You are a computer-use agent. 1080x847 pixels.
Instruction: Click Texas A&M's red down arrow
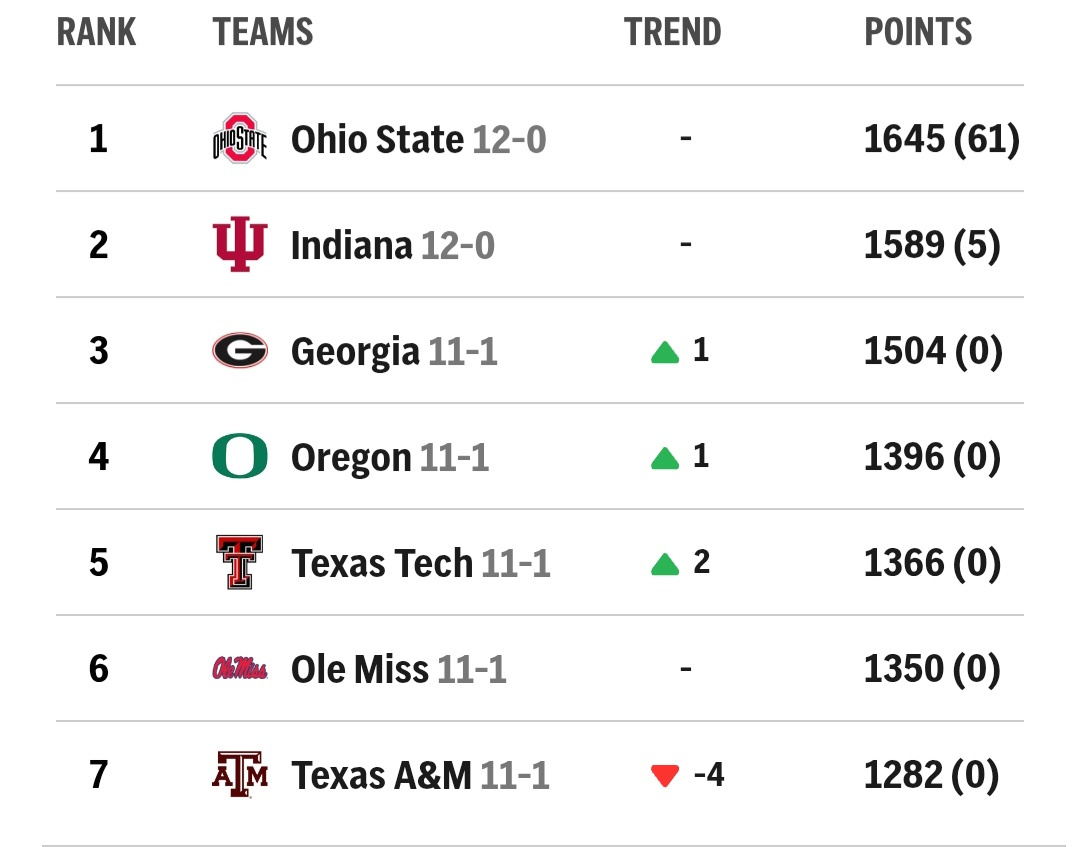click(x=665, y=776)
